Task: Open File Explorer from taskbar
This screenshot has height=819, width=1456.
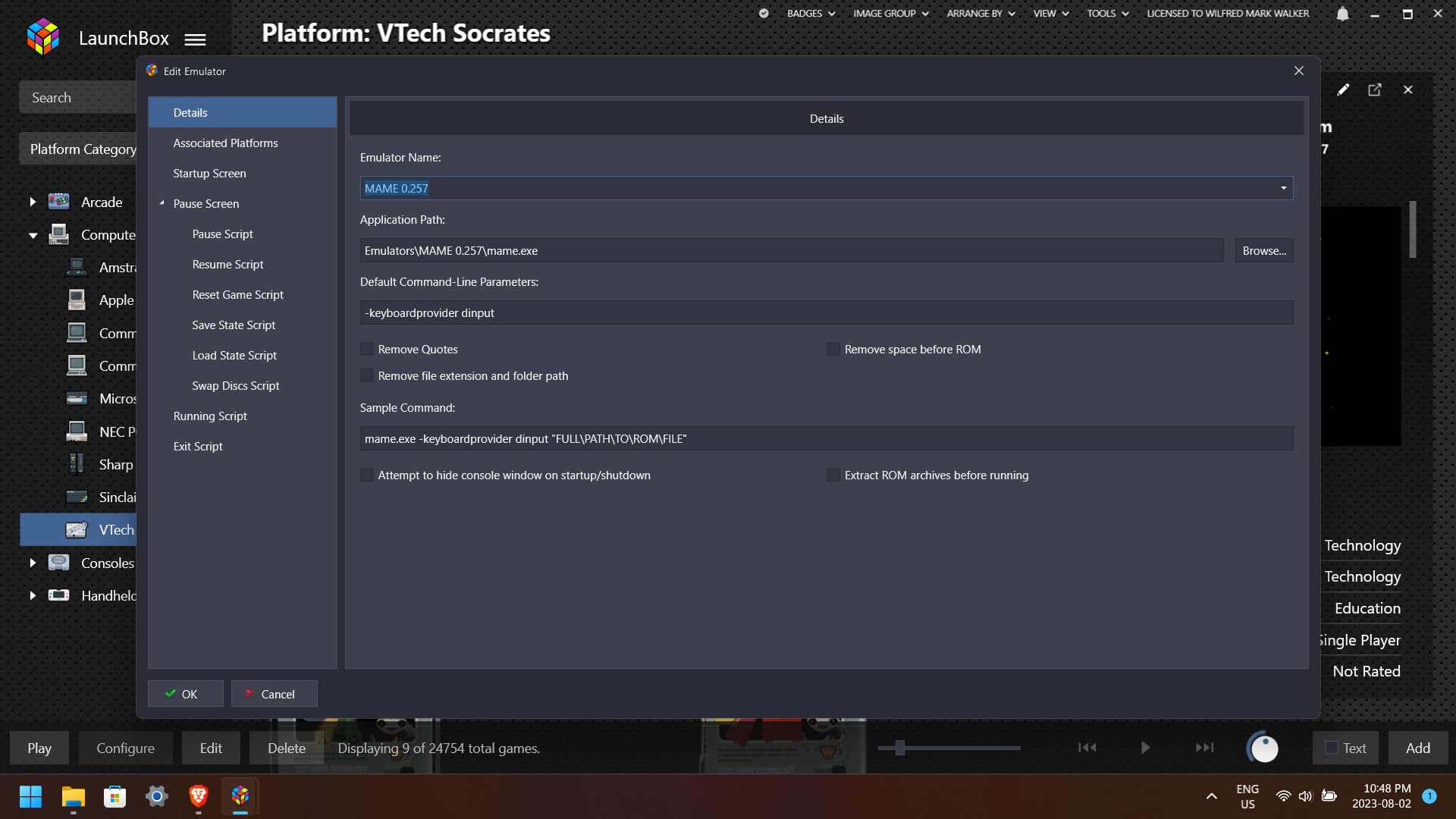Action: (x=74, y=796)
